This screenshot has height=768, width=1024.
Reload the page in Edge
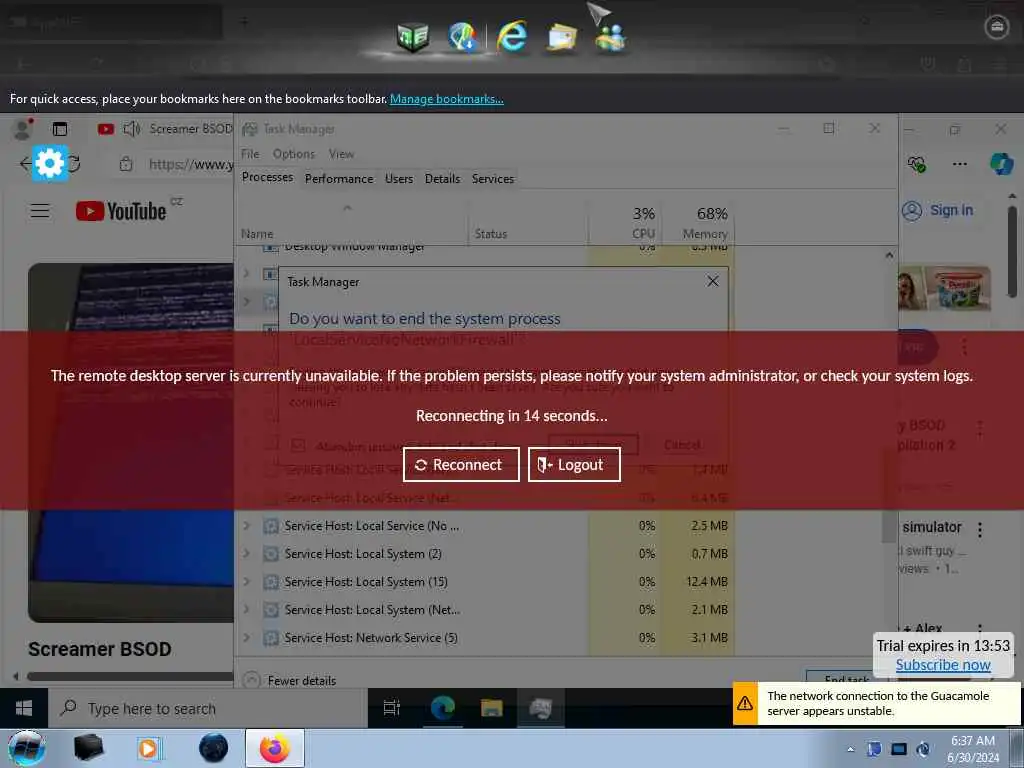[74, 163]
